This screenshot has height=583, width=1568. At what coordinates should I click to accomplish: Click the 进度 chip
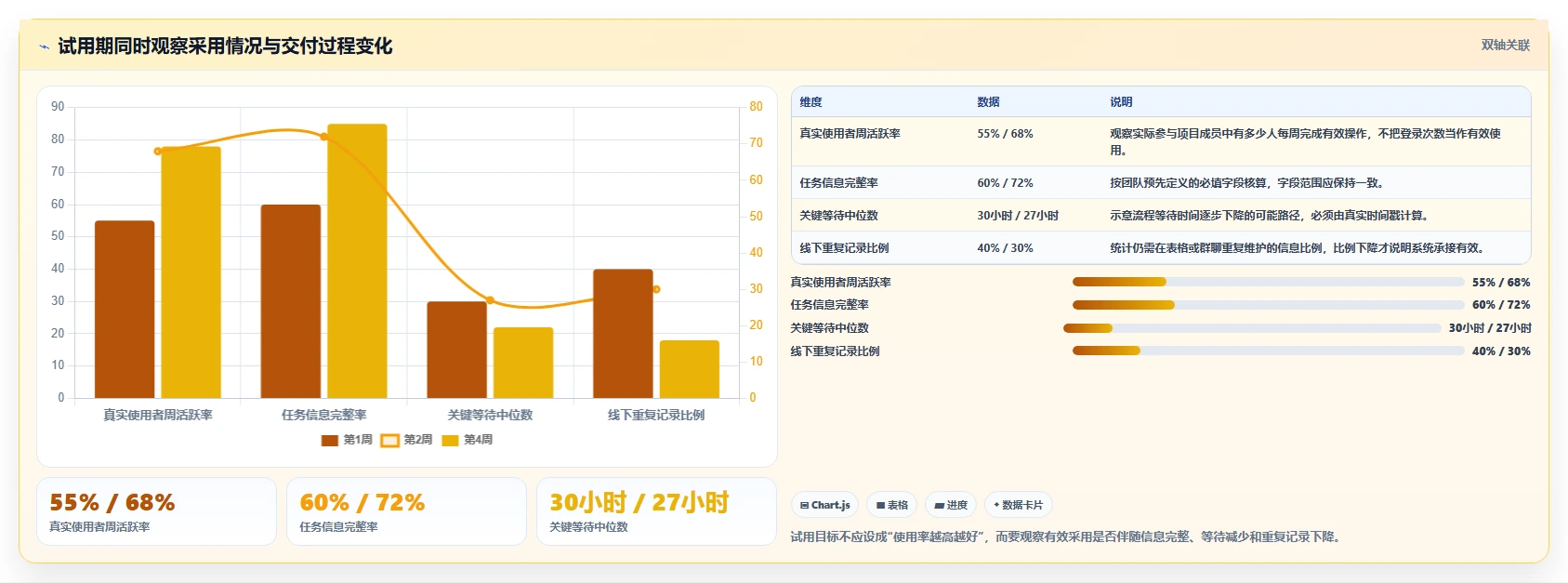pos(951,505)
